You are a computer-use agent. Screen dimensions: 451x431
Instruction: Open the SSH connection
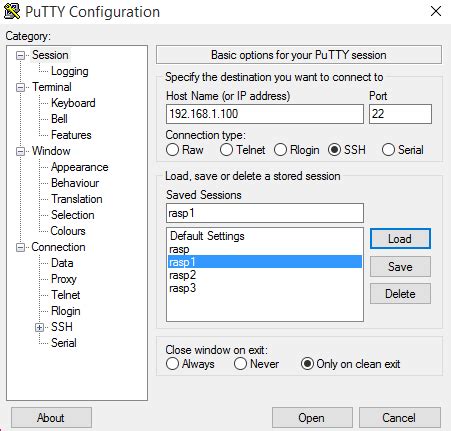[312, 418]
